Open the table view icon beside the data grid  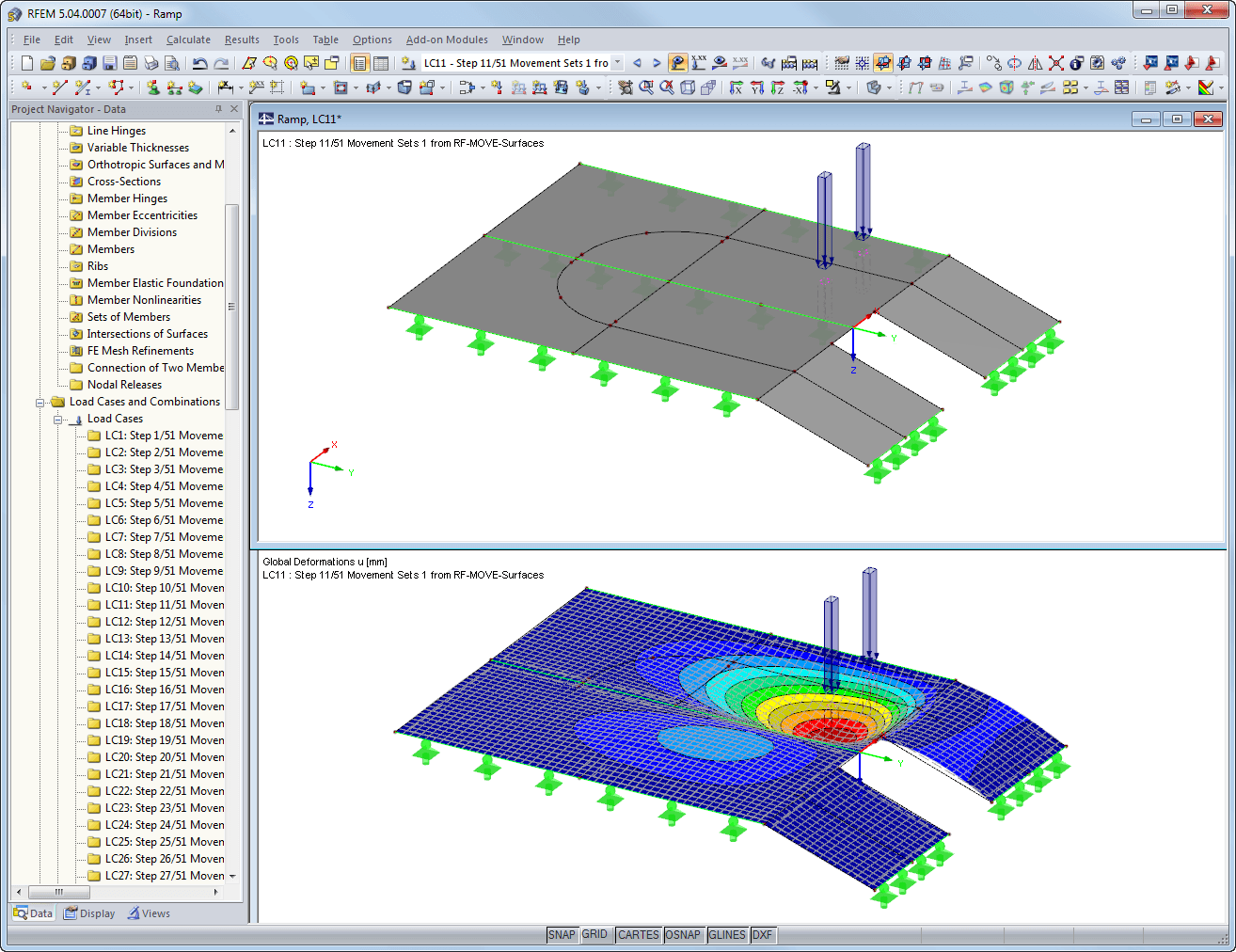(x=382, y=62)
